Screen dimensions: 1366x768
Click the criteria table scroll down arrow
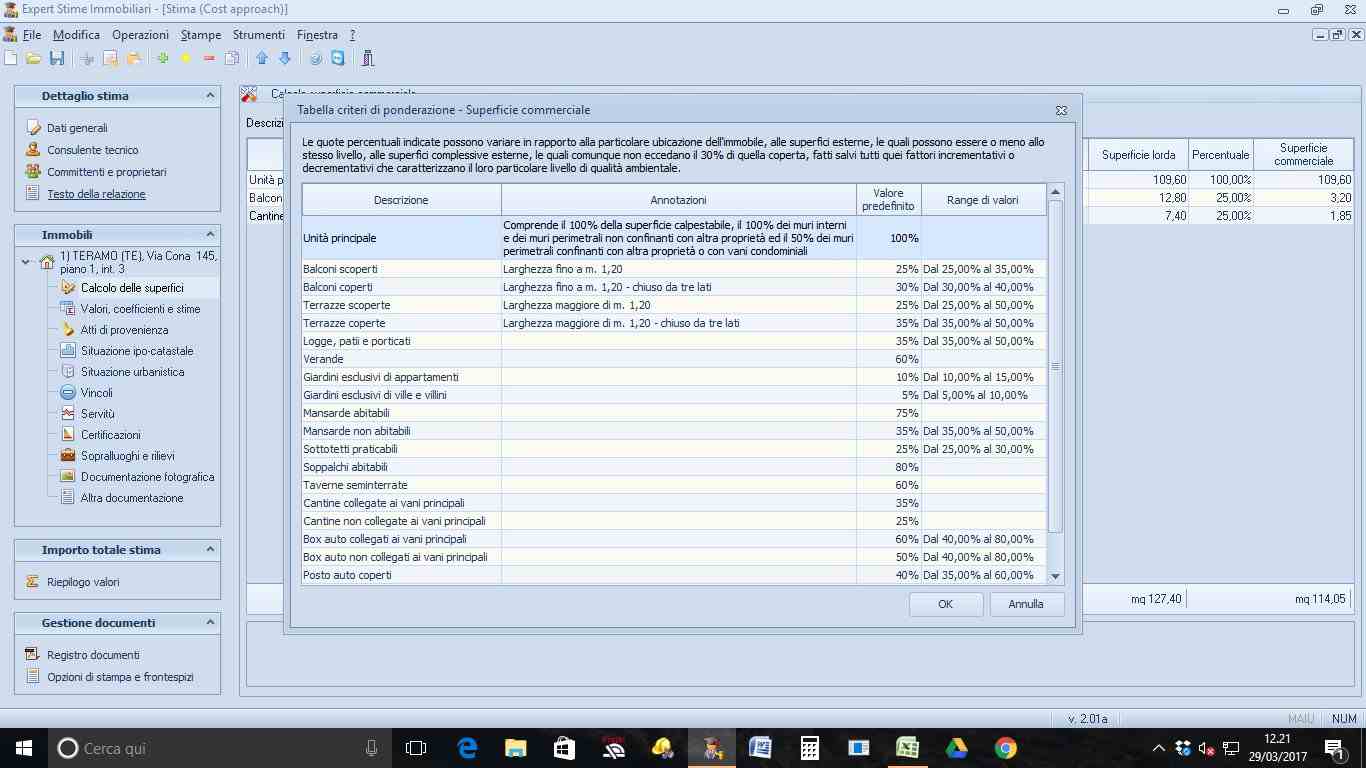coord(1055,576)
